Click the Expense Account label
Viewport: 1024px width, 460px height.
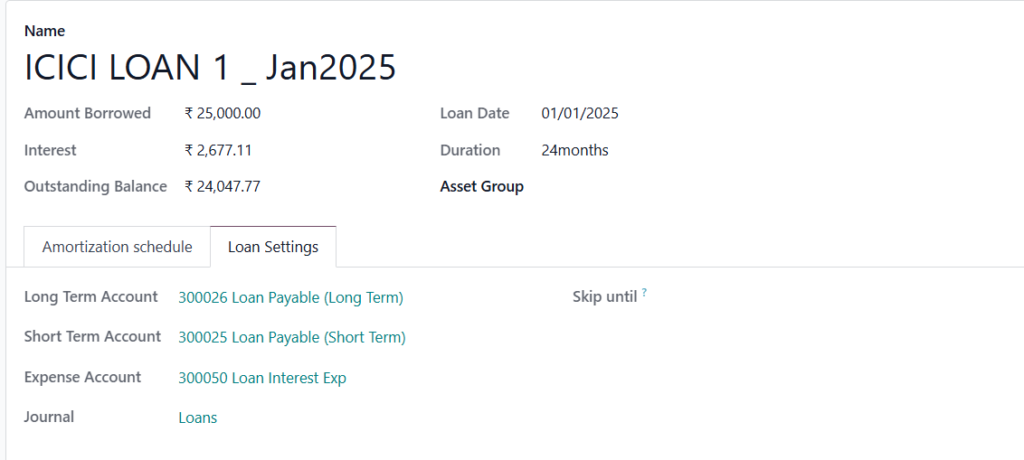pos(82,377)
